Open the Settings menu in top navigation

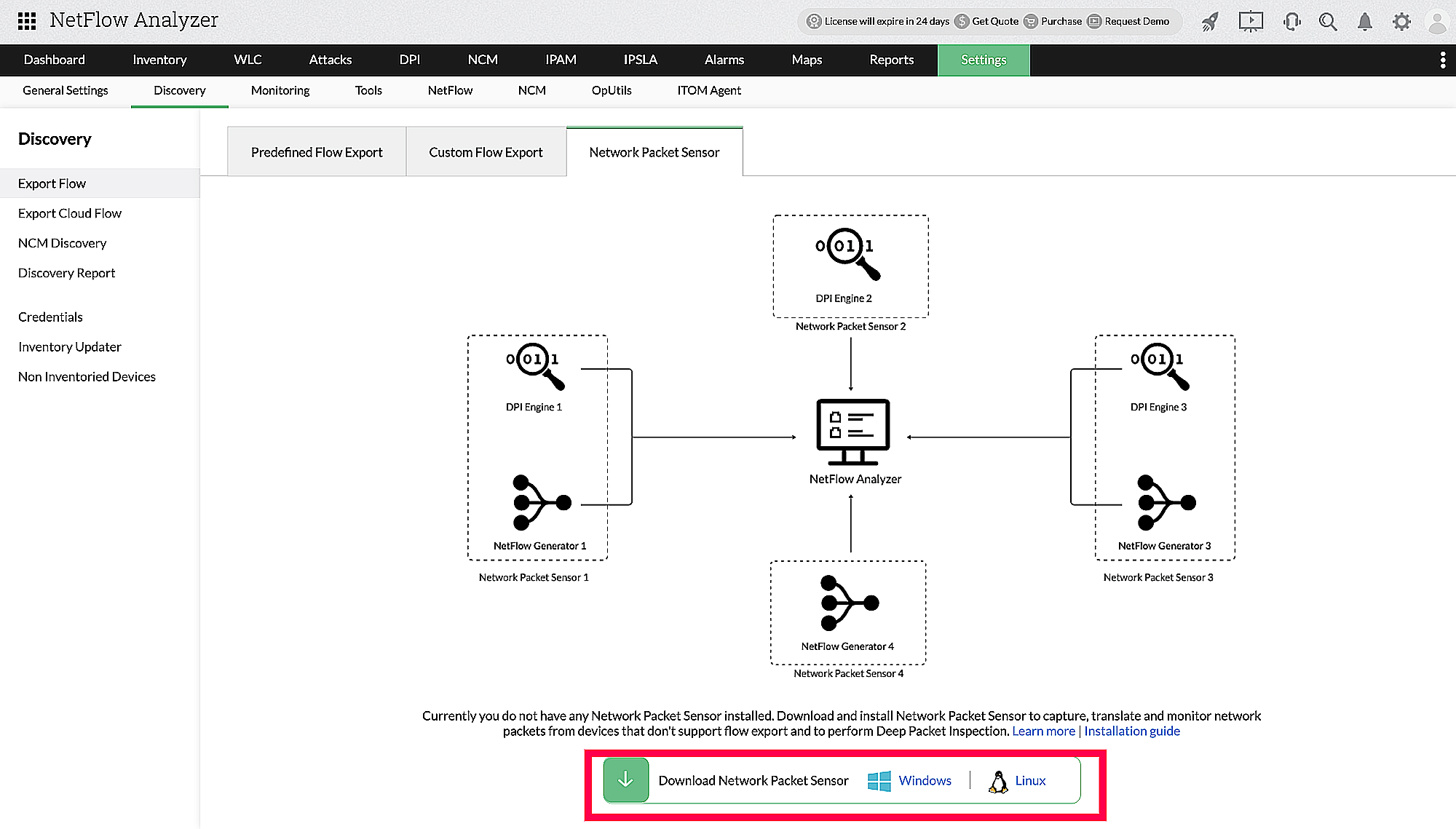click(984, 59)
